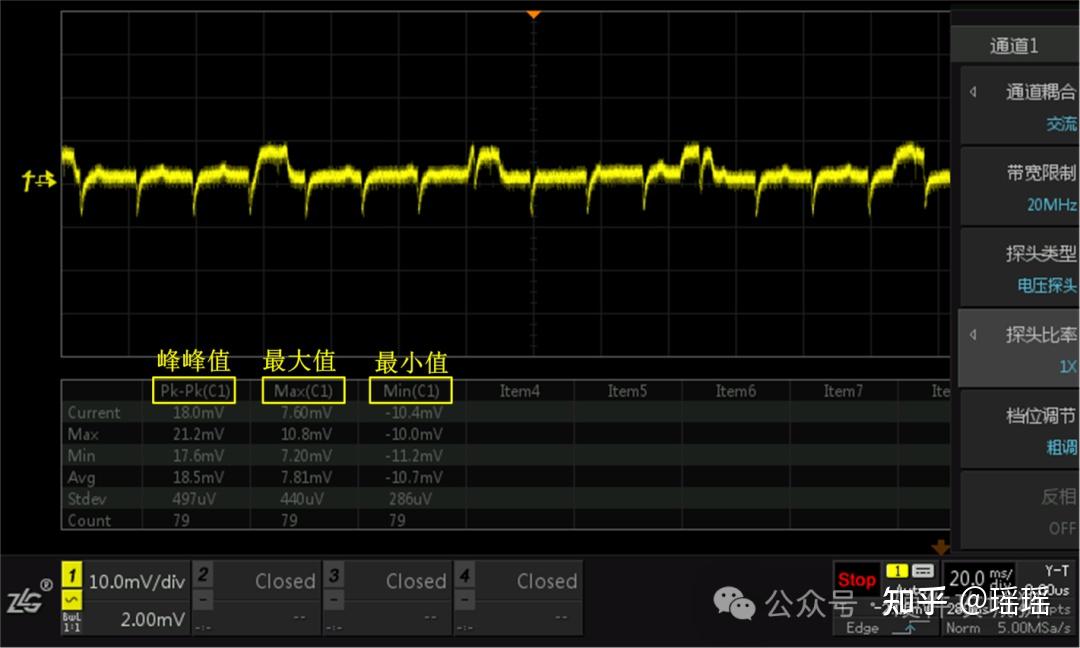1080x648 pixels.
Task: Click the Current row label
Action: coord(94,412)
